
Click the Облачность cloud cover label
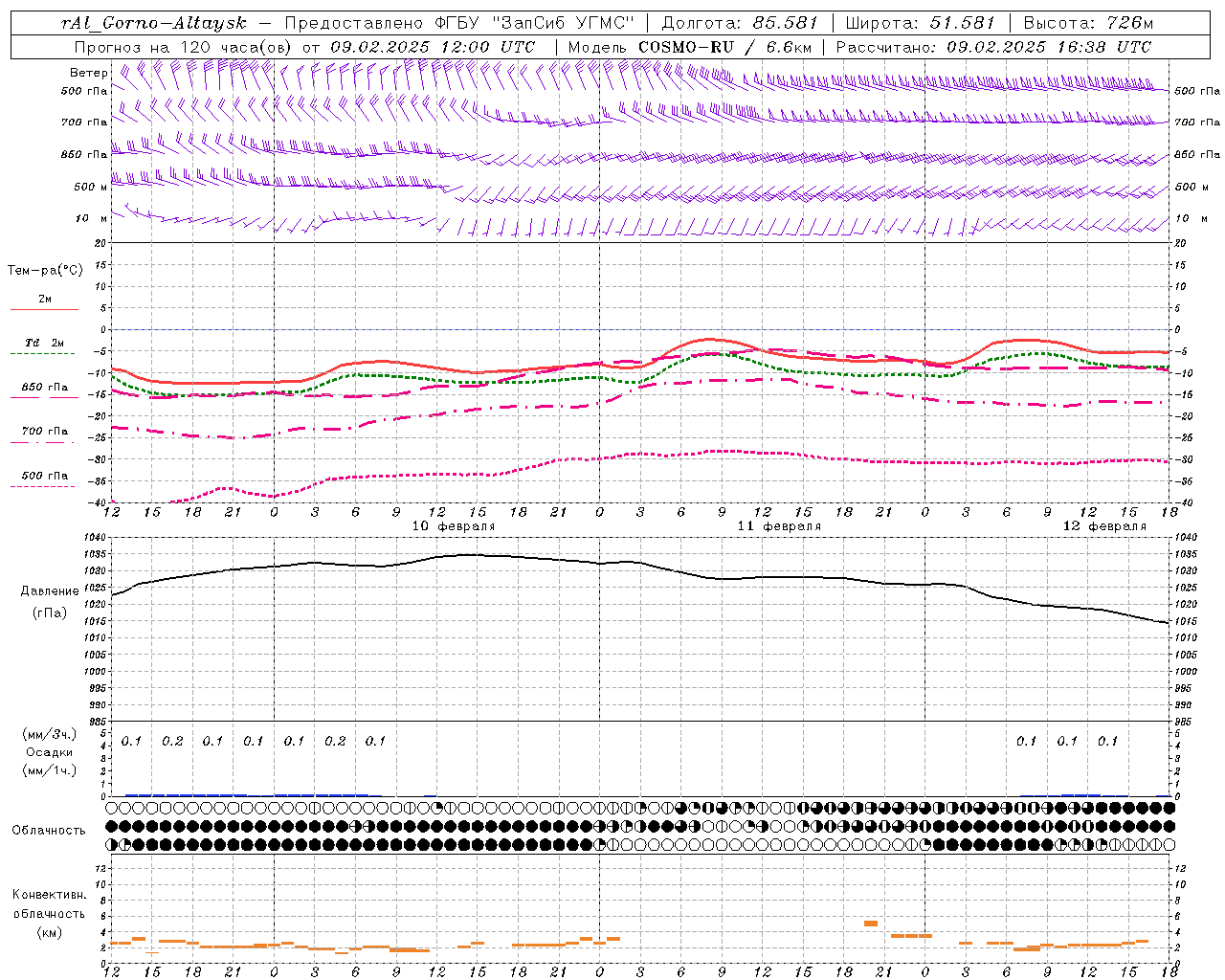click(x=48, y=831)
